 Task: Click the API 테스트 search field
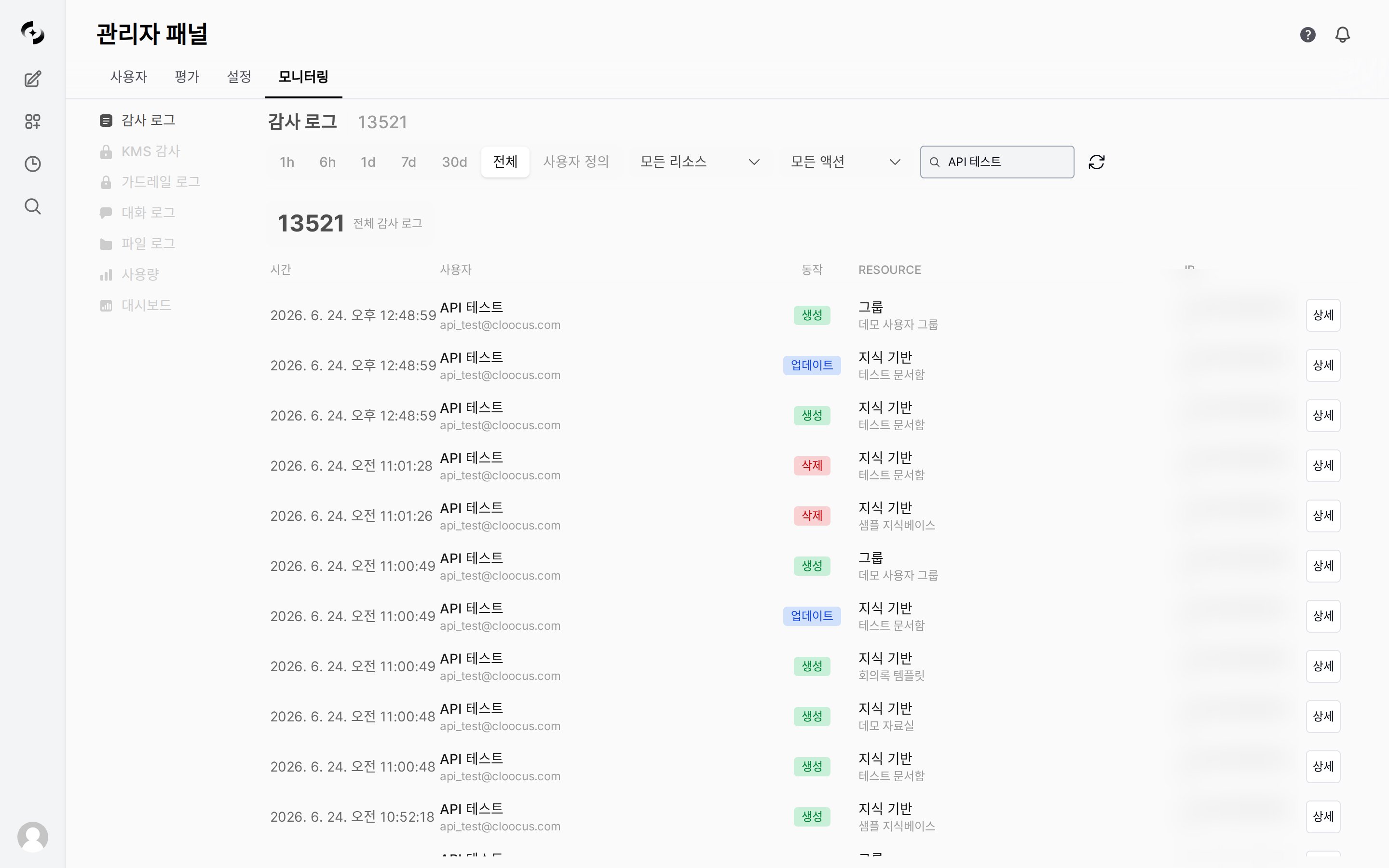[x=997, y=162]
